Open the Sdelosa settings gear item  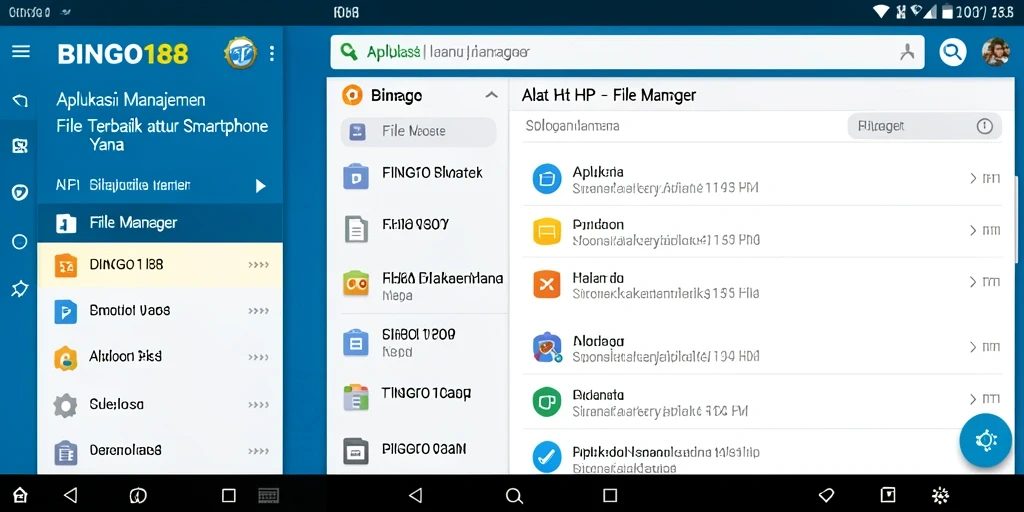point(160,405)
